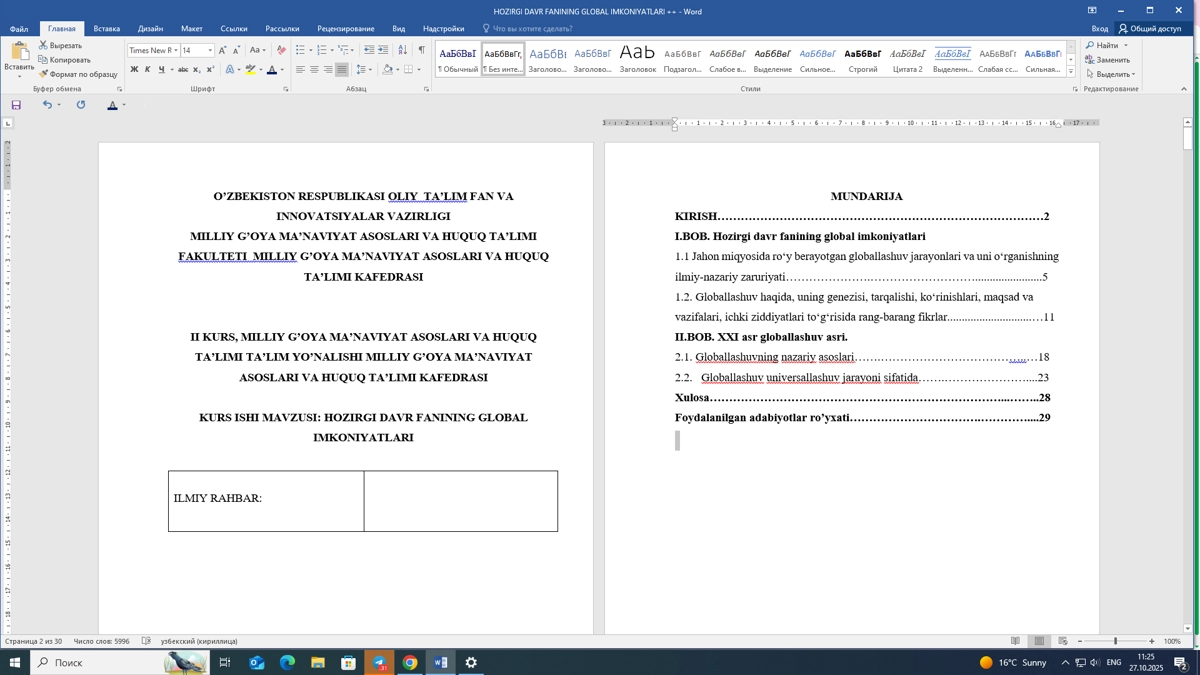Click the sort (АЯ↓) icon in Абзац group

coord(403,49)
